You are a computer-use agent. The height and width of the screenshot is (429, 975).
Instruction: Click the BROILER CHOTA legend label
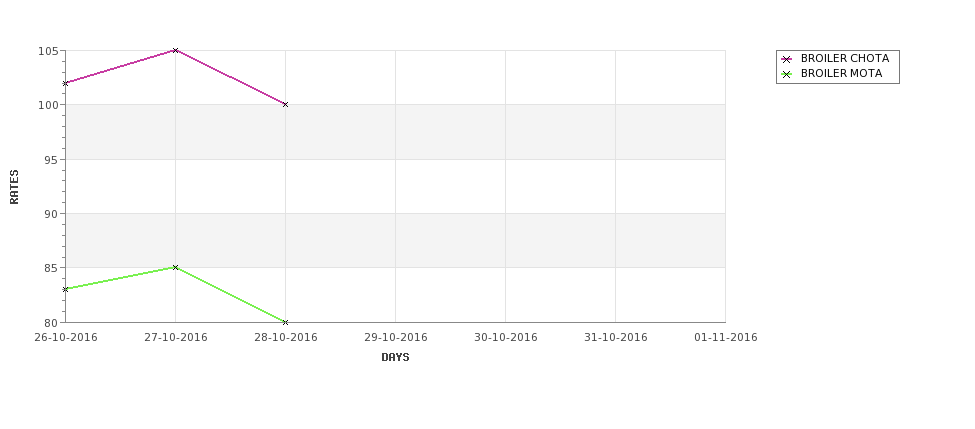click(845, 58)
